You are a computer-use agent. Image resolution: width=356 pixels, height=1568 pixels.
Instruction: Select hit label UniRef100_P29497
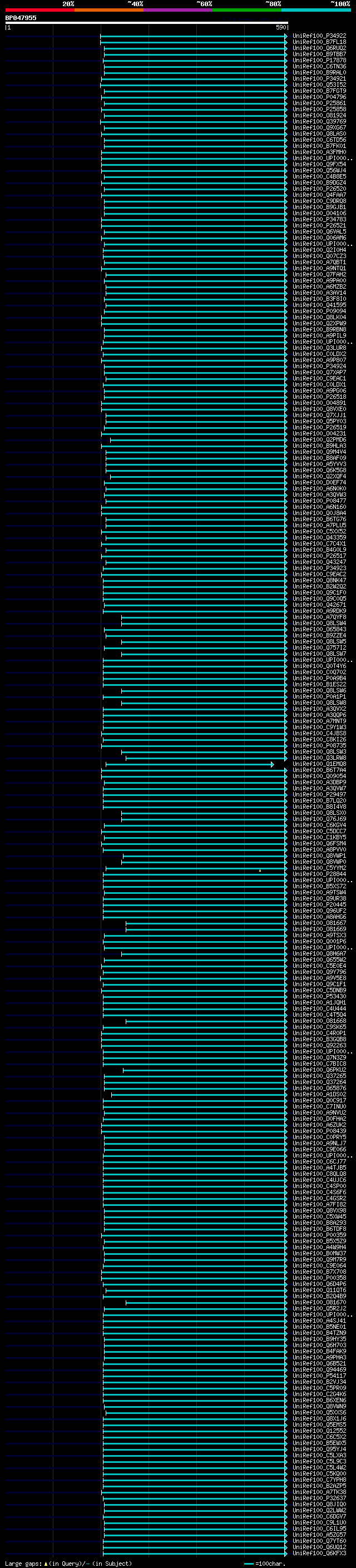click(319, 794)
